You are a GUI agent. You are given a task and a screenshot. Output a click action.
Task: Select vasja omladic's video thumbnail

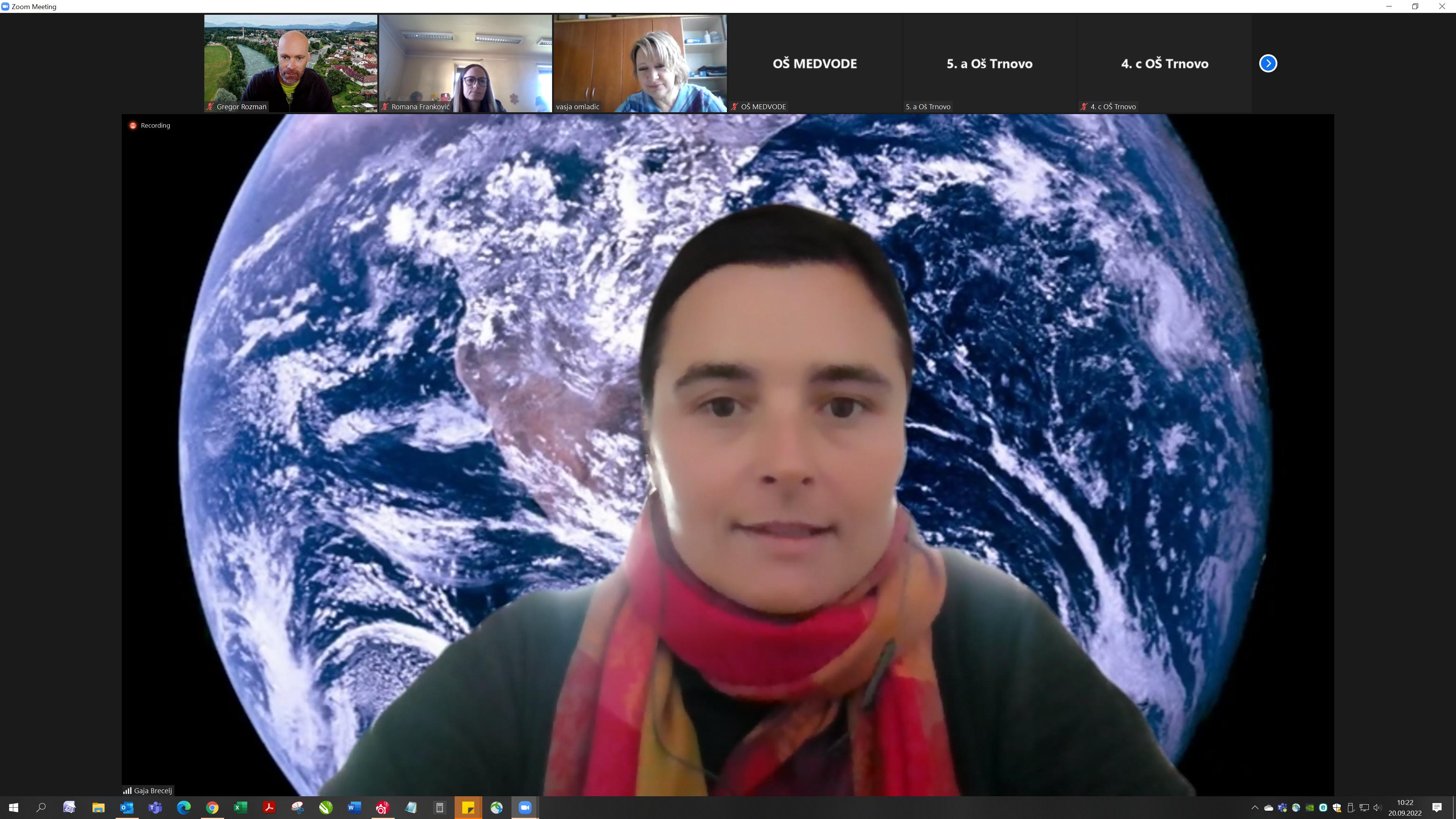click(640, 63)
